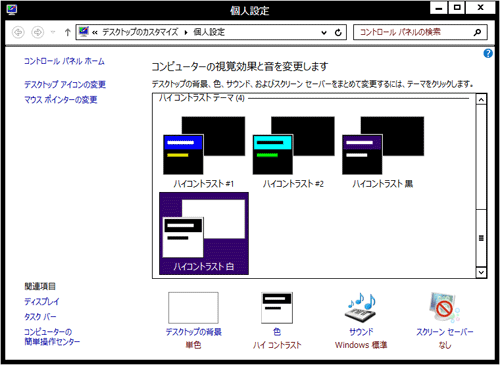Close the 個人設定 window
This screenshot has height=365, width=500.
(480, 8)
